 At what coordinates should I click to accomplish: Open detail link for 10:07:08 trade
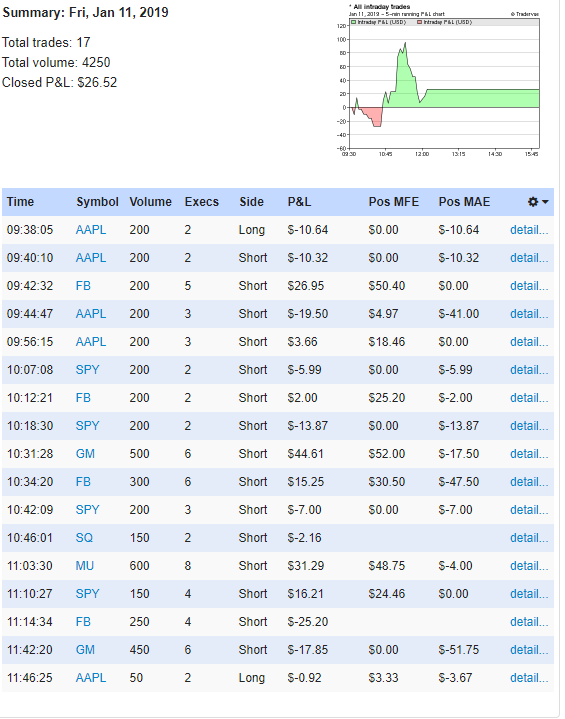[529, 370]
